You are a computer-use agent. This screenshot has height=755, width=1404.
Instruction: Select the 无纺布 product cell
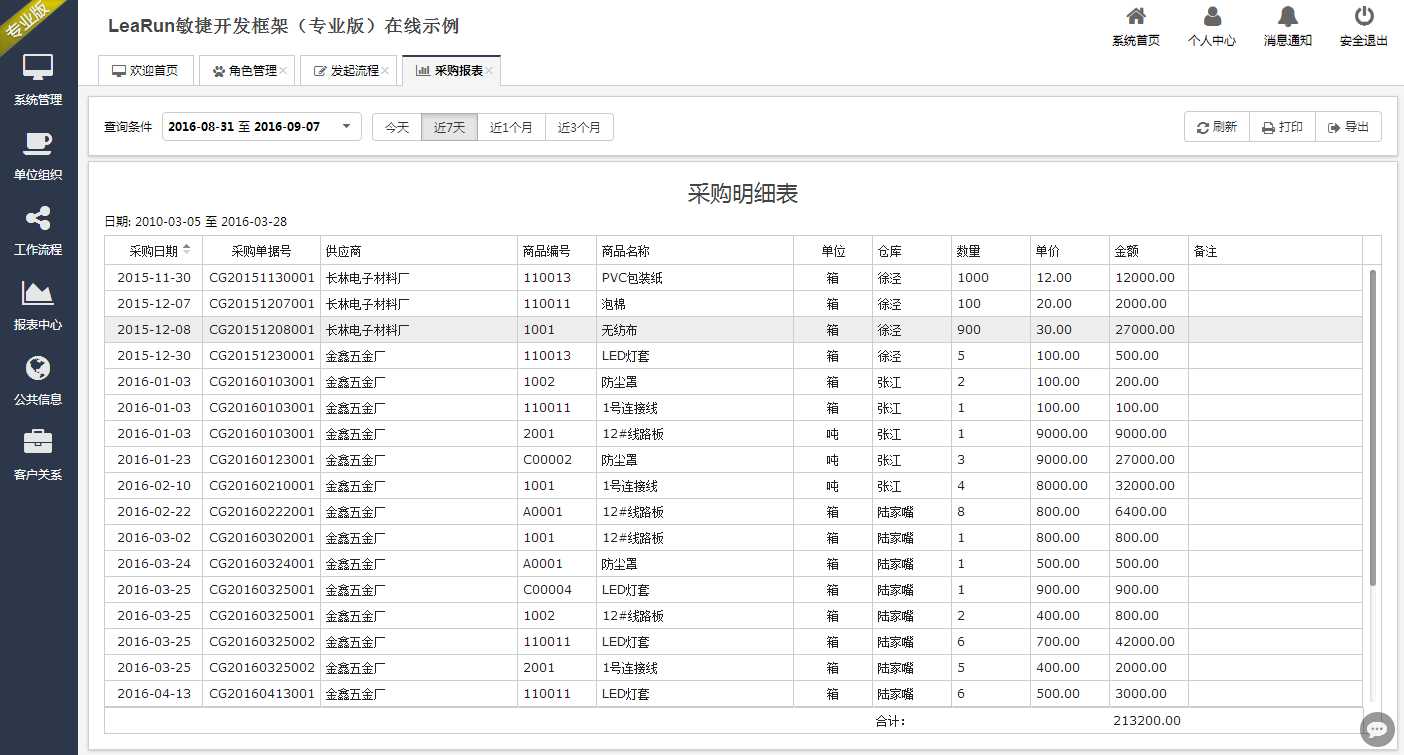click(695, 330)
